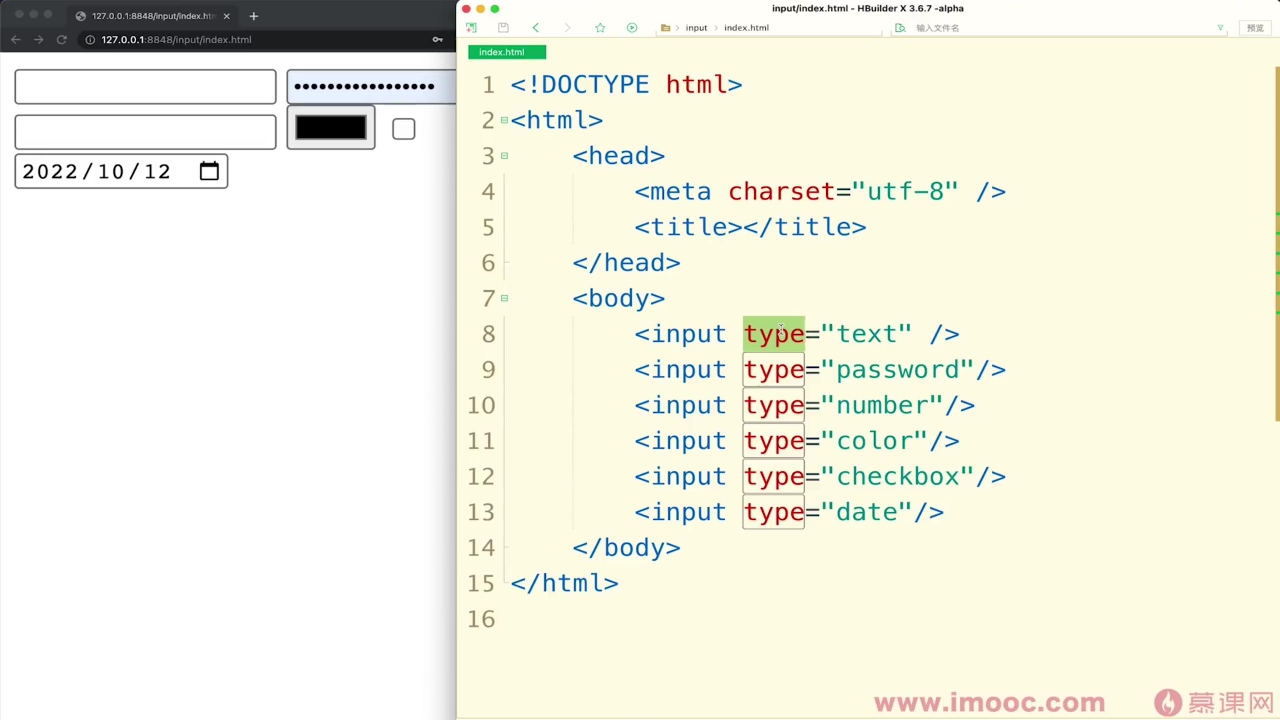This screenshot has width=1280, height=720.
Task: Click "text" value on line 8
Action: pos(867,334)
